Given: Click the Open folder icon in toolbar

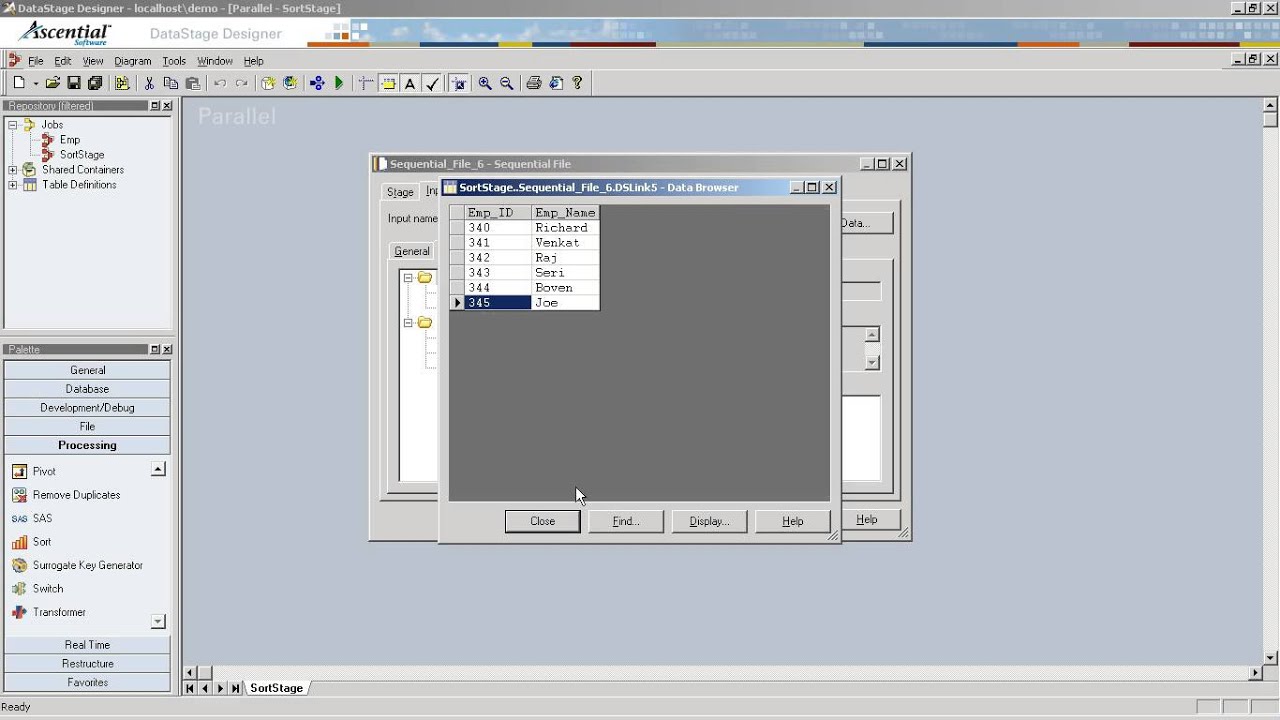Looking at the screenshot, I should click(52, 83).
